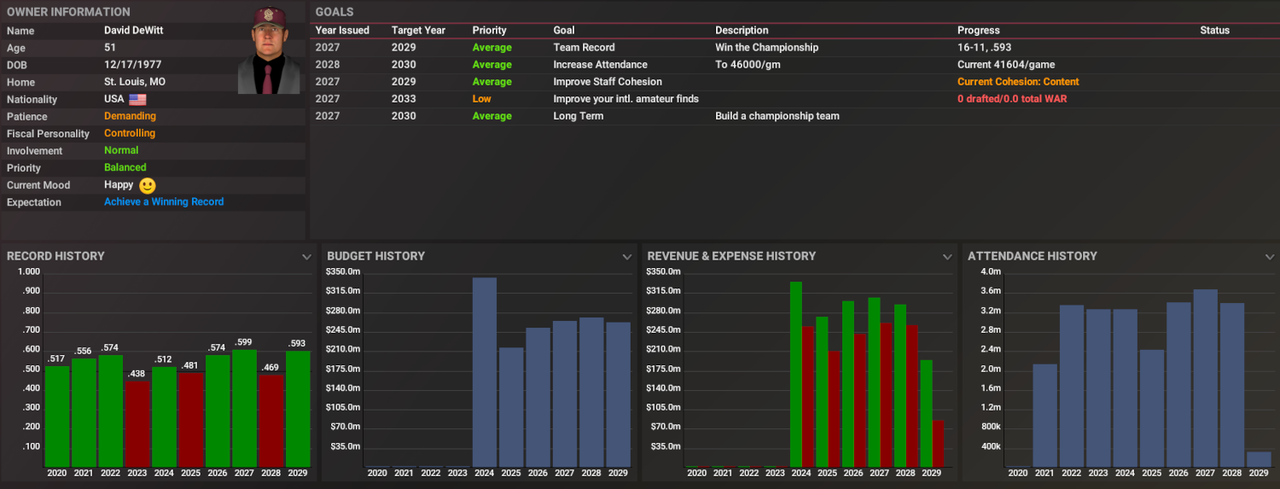The width and height of the screenshot is (1280, 489).
Task: Click the Status column header
Action: coord(1215,30)
